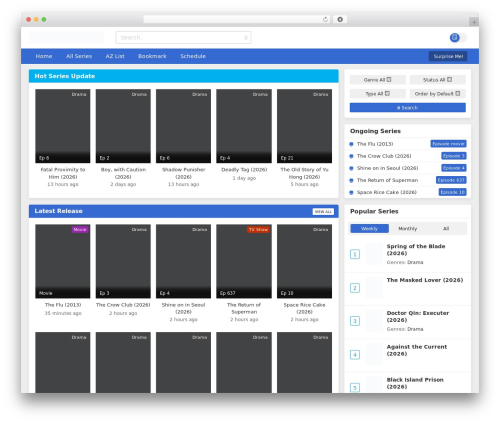Open the Type All dropdown
The height and width of the screenshot is (423, 500).
point(378,94)
